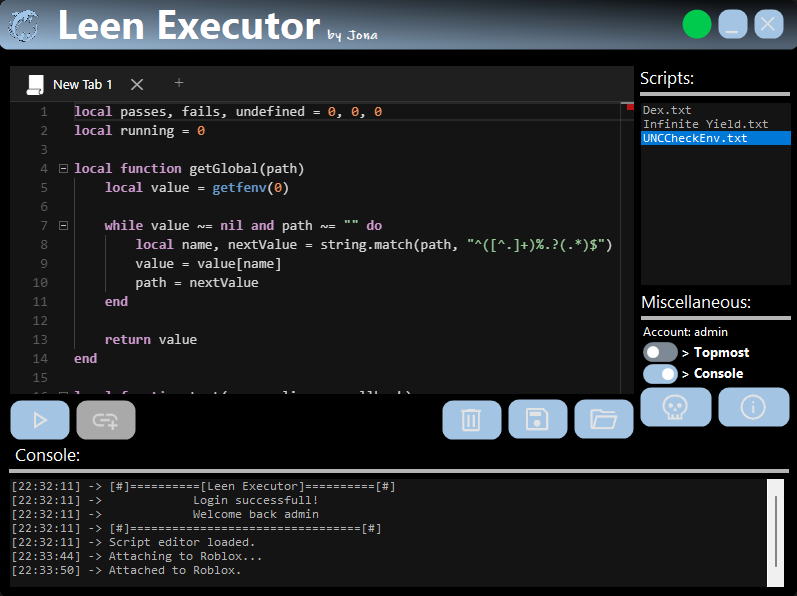Screen dimensions: 797x596
Task: Clear editor with the trash can icon
Action: pos(472,420)
